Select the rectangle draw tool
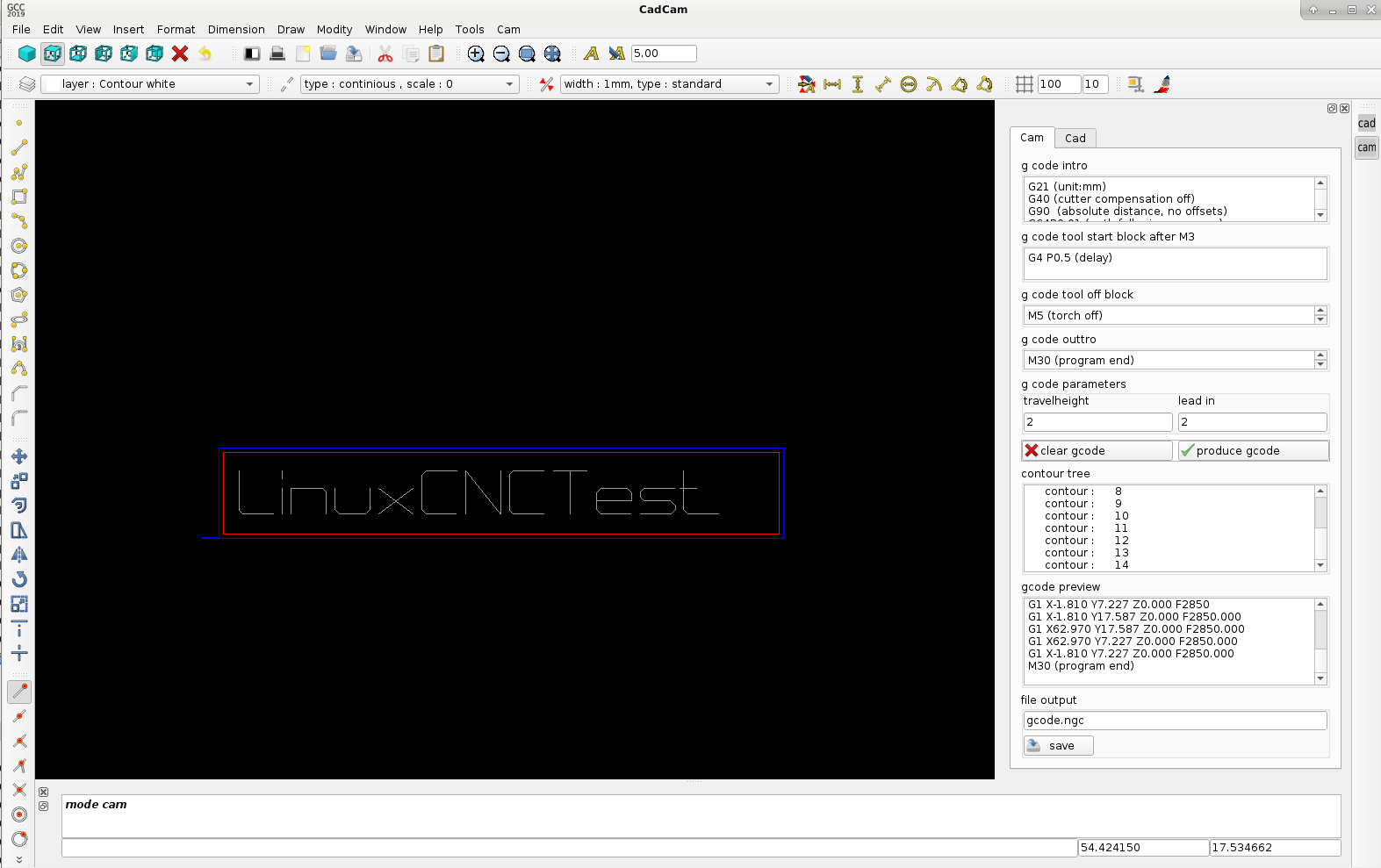 tap(19, 197)
